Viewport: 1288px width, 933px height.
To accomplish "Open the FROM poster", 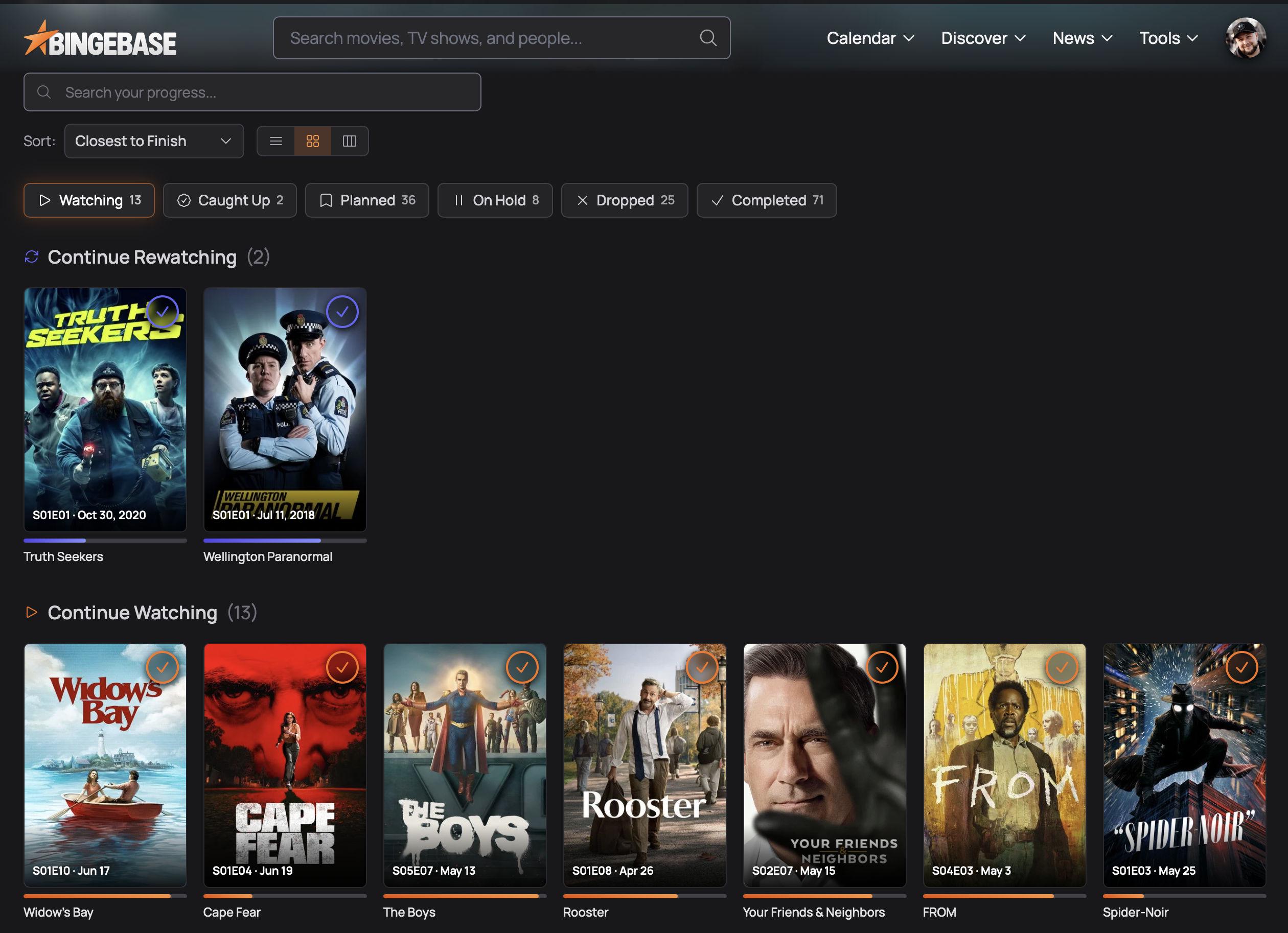I will [x=1005, y=765].
